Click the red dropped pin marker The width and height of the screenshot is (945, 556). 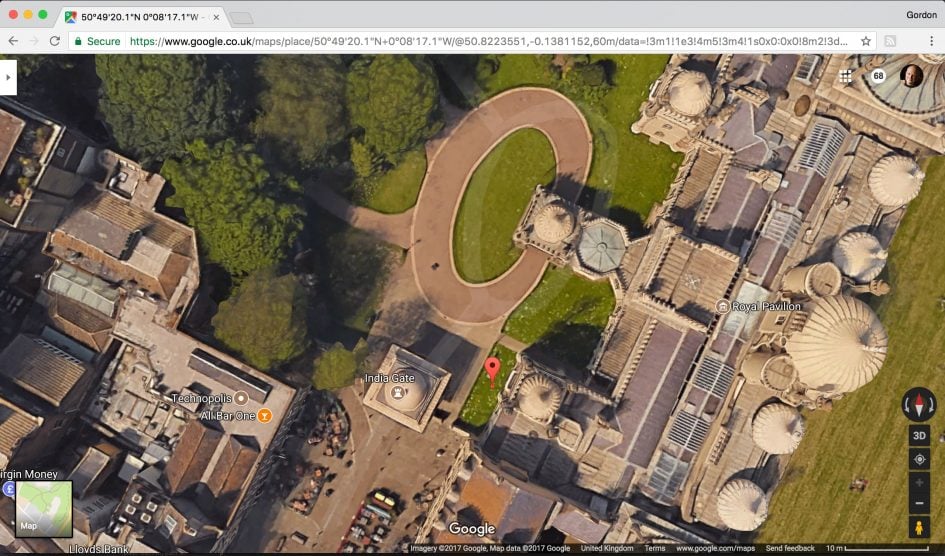tap(492, 369)
